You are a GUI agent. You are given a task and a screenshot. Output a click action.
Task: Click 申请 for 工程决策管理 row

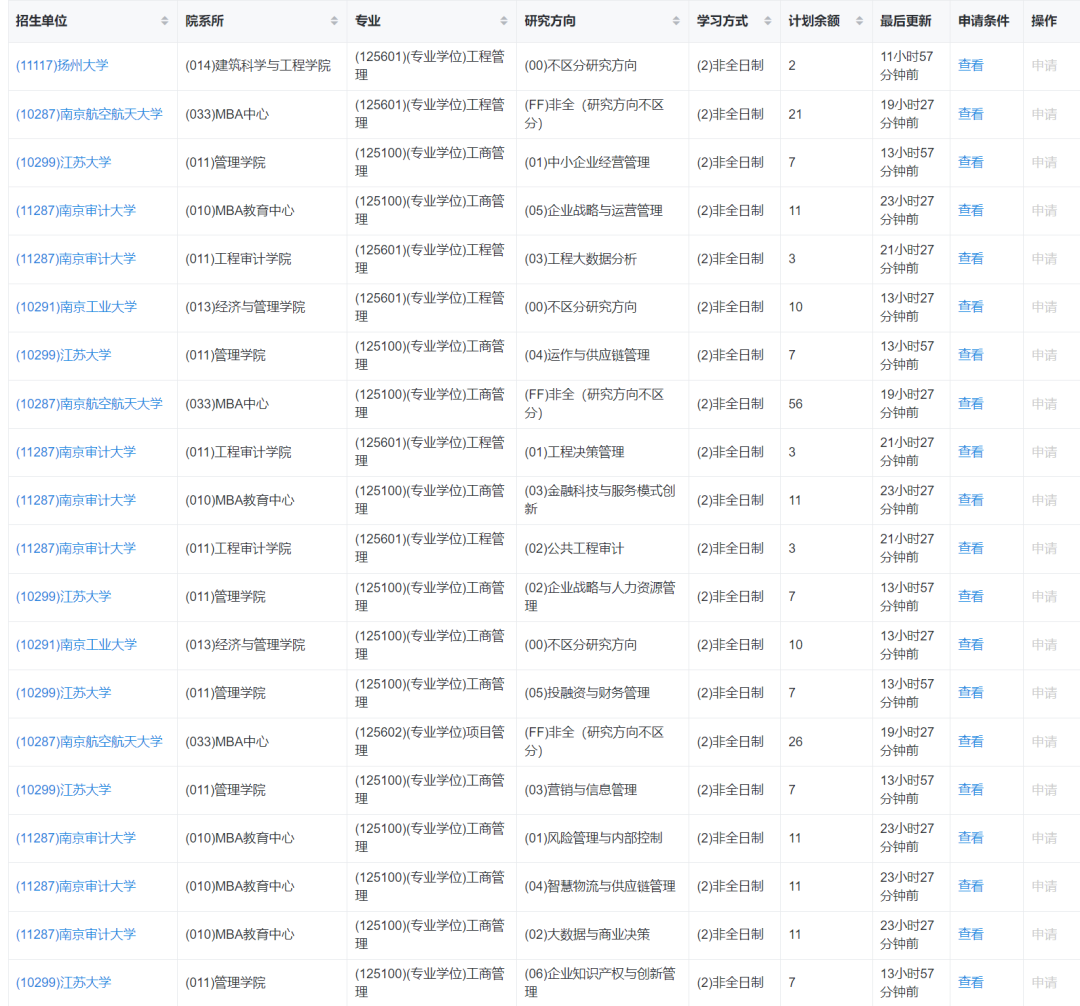click(x=1044, y=452)
